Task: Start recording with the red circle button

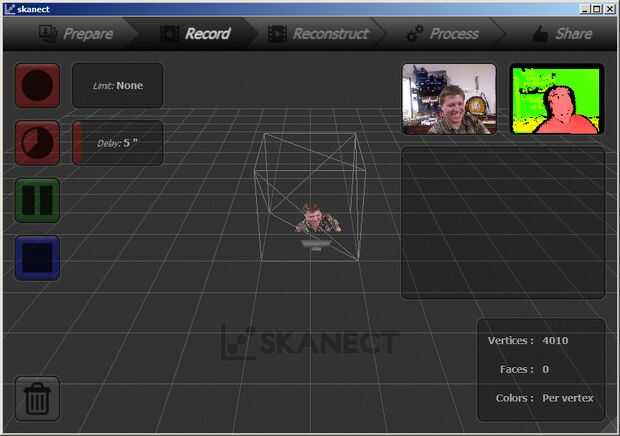Action: [38, 85]
